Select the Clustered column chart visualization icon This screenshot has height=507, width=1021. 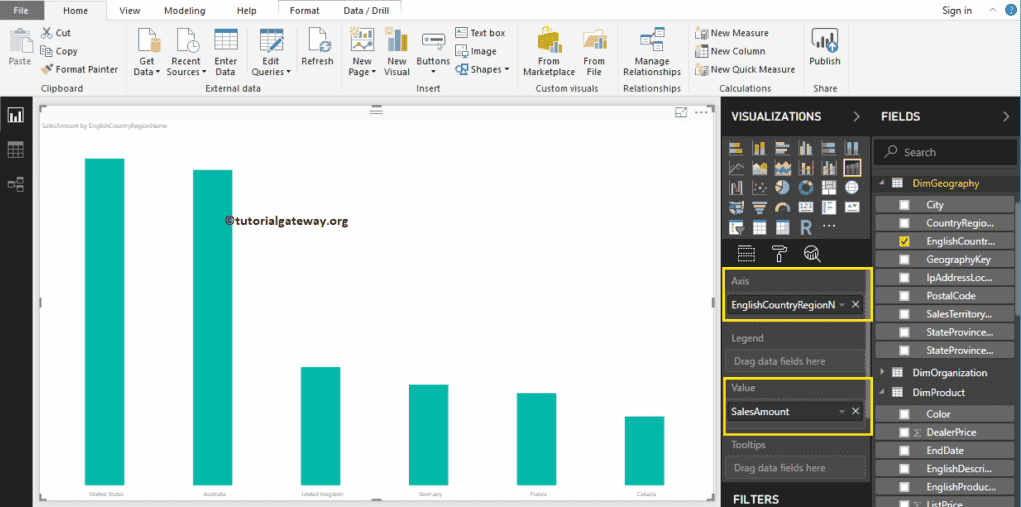805,148
